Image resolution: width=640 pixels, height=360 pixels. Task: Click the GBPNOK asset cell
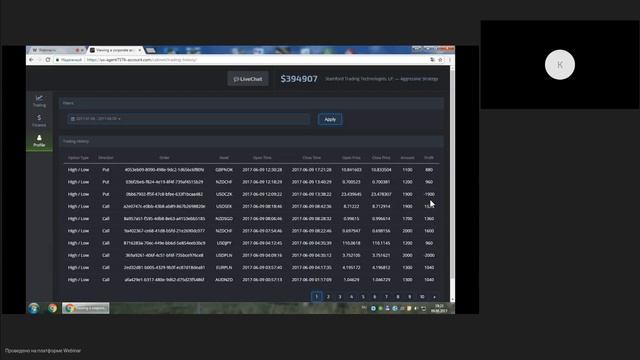(x=224, y=170)
